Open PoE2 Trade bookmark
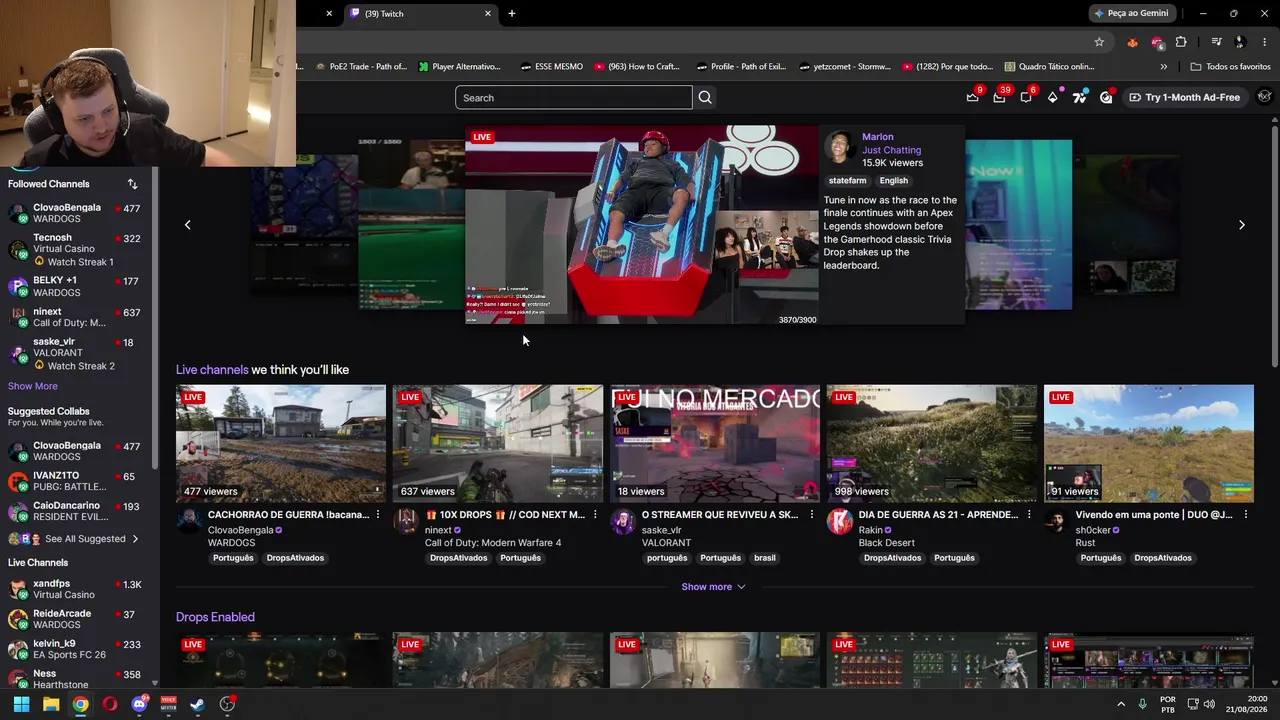Screen dimensions: 1280x720 click(x=360, y=67)
